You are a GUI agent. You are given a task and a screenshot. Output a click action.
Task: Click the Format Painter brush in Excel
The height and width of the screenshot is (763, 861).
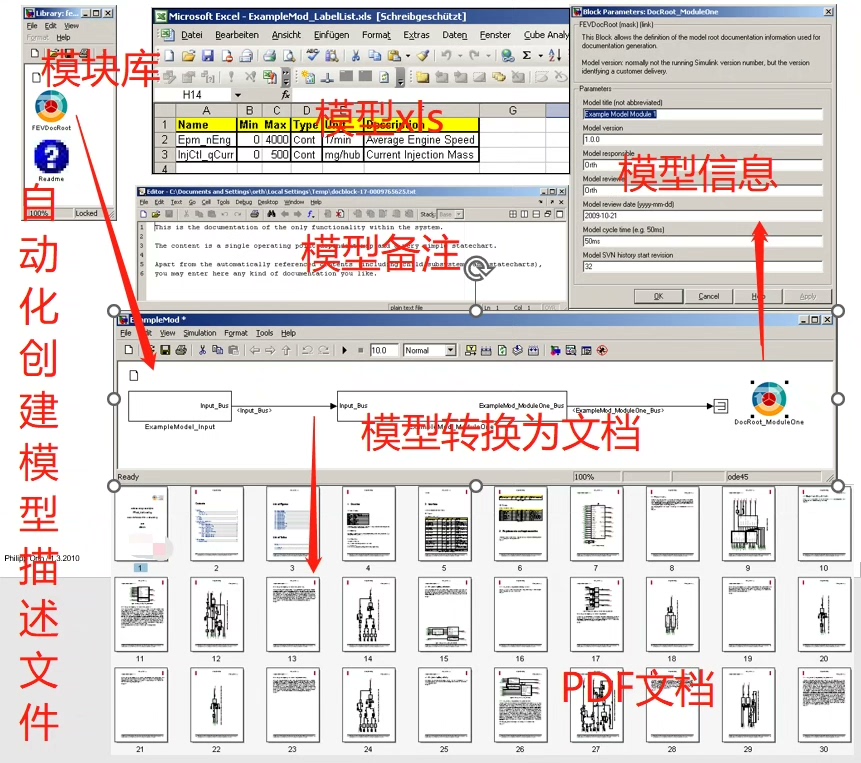pyautogui.click(x=423, y=55)
